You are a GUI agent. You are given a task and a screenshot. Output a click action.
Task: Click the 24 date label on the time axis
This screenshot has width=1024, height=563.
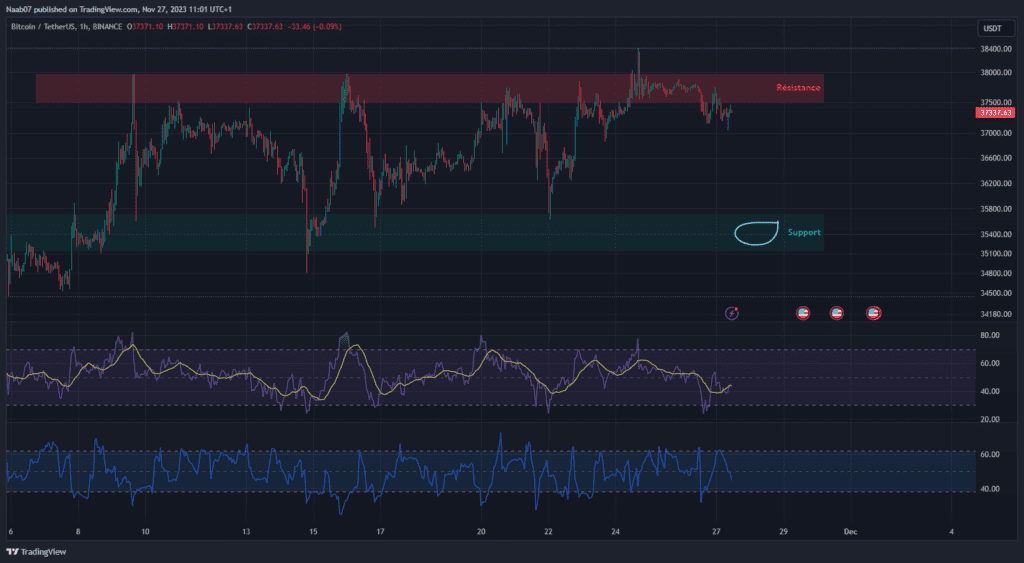[x=616, y=532]
